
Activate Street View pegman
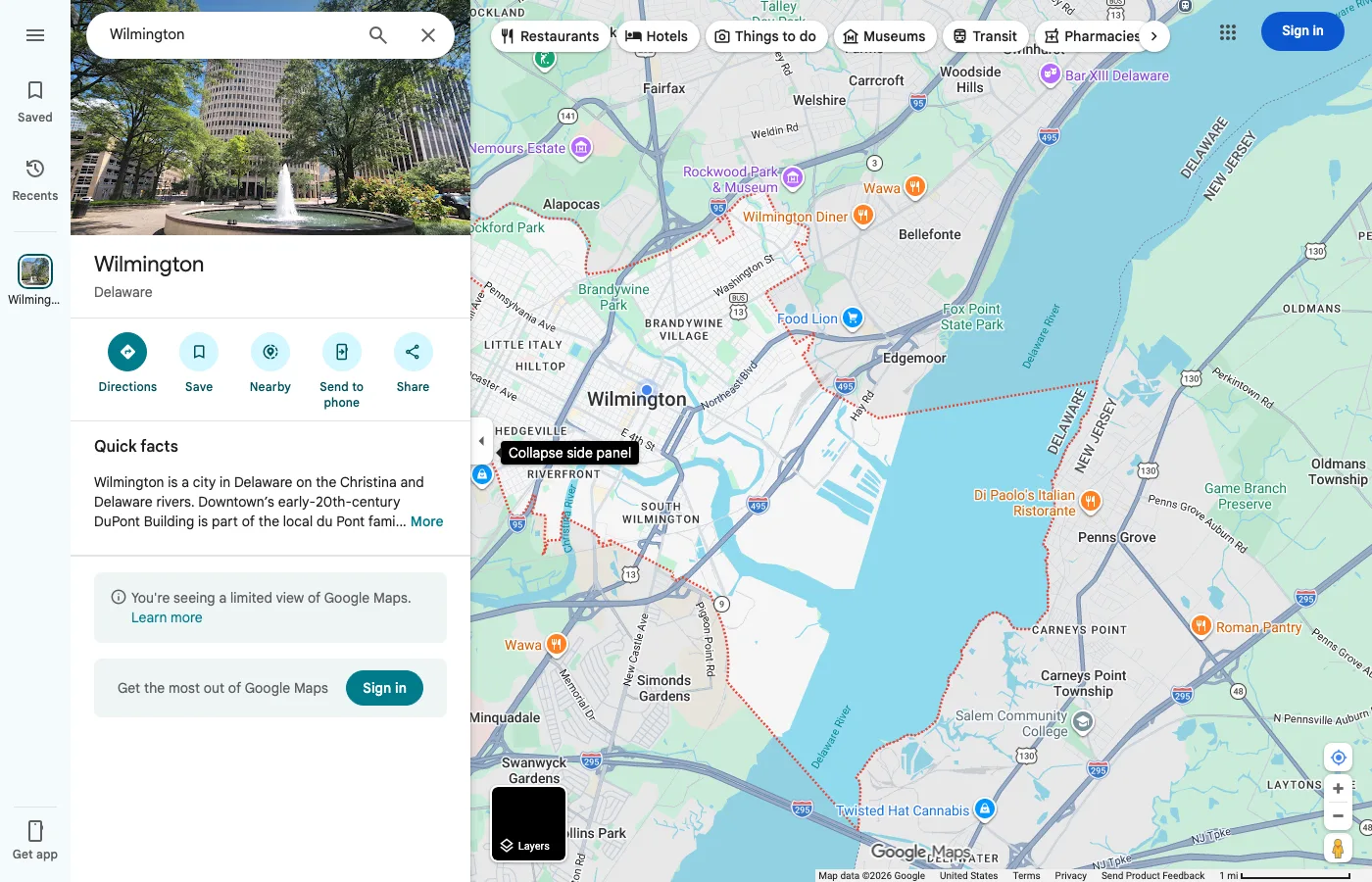pos(1338,849)
